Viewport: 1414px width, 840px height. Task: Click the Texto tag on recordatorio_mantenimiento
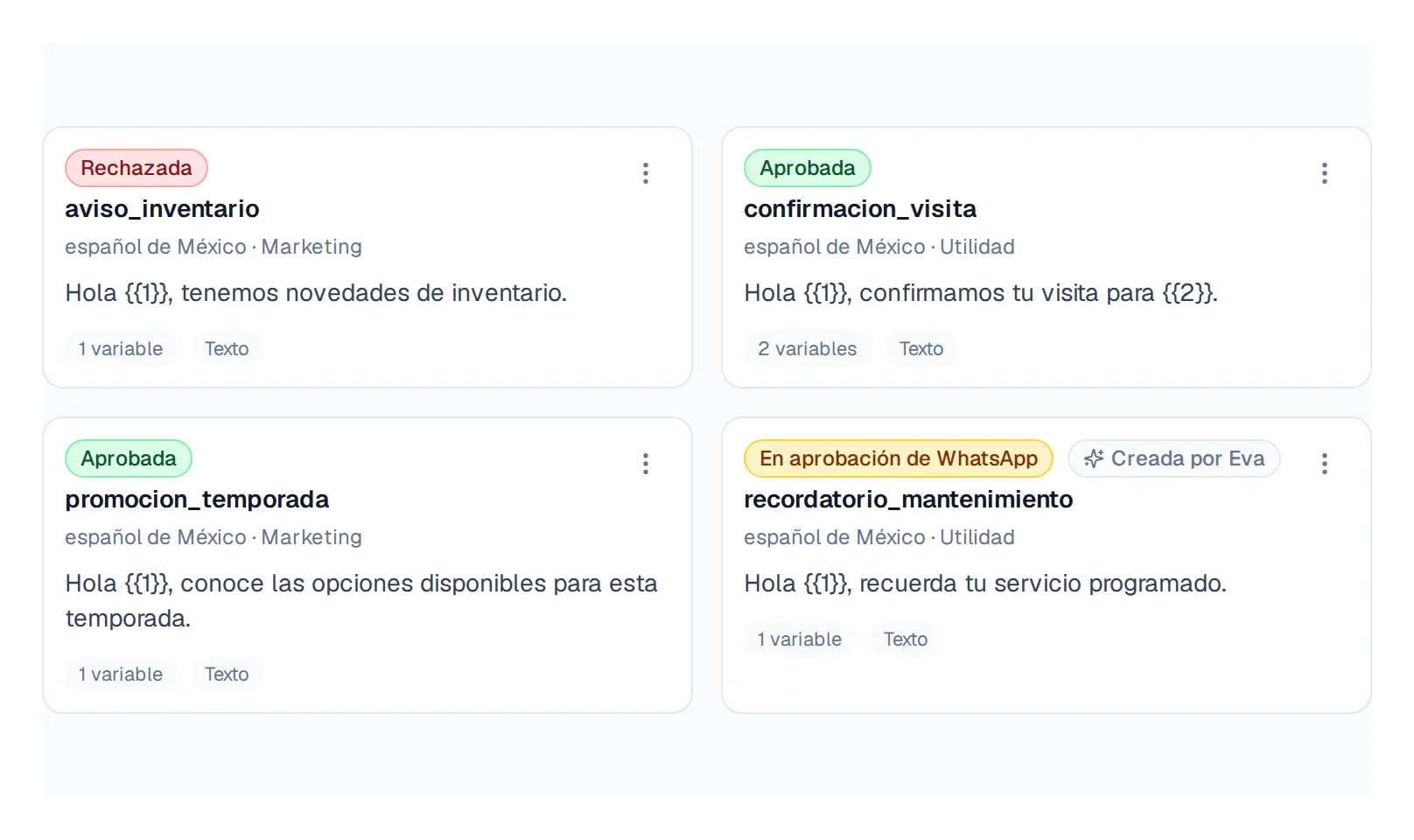click(906, 640)
